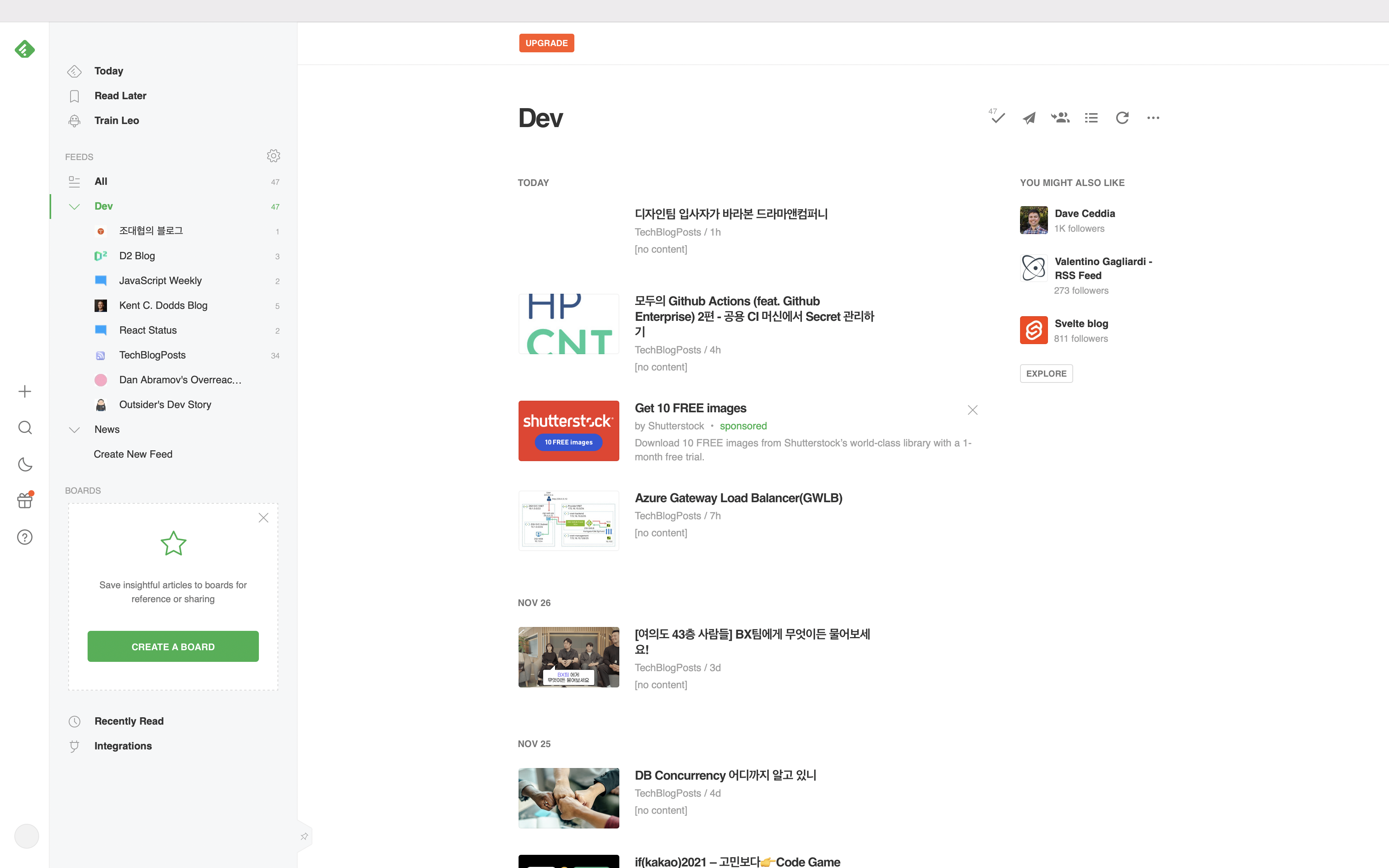Open the more options ellipsis menu

pos(1153,118)
